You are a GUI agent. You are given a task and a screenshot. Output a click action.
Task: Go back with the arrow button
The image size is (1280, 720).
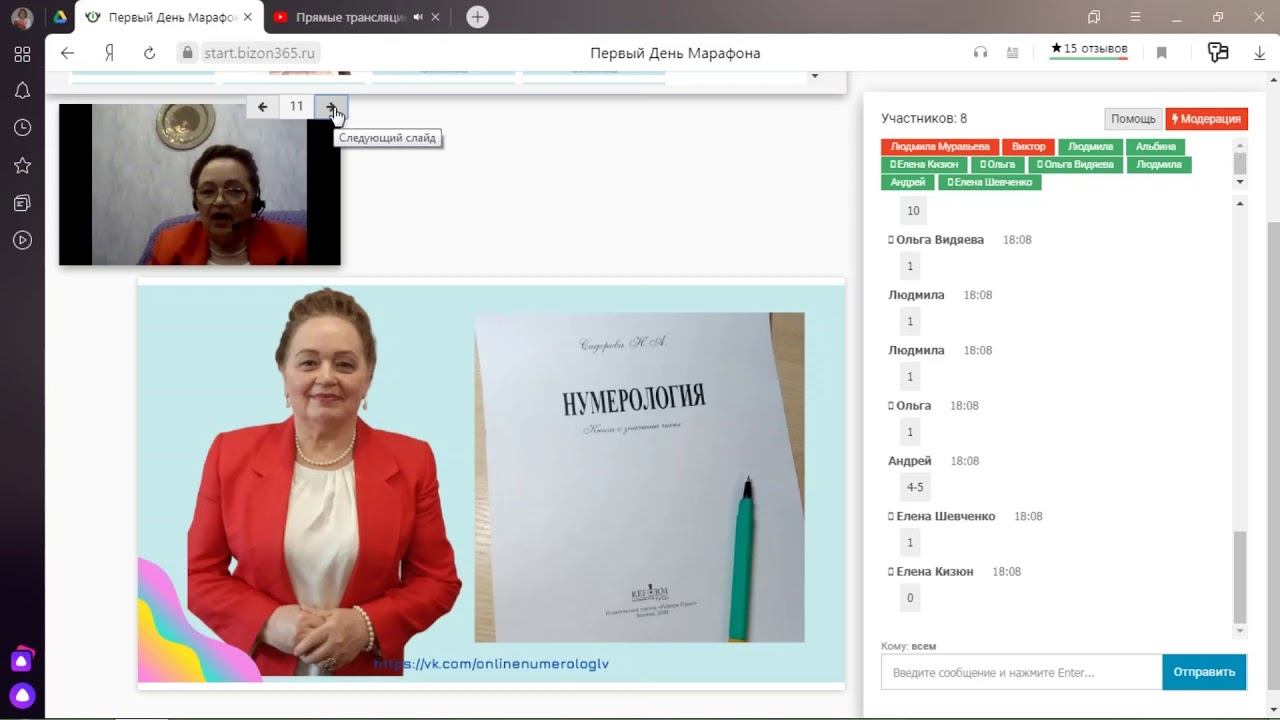pos(67,53)
